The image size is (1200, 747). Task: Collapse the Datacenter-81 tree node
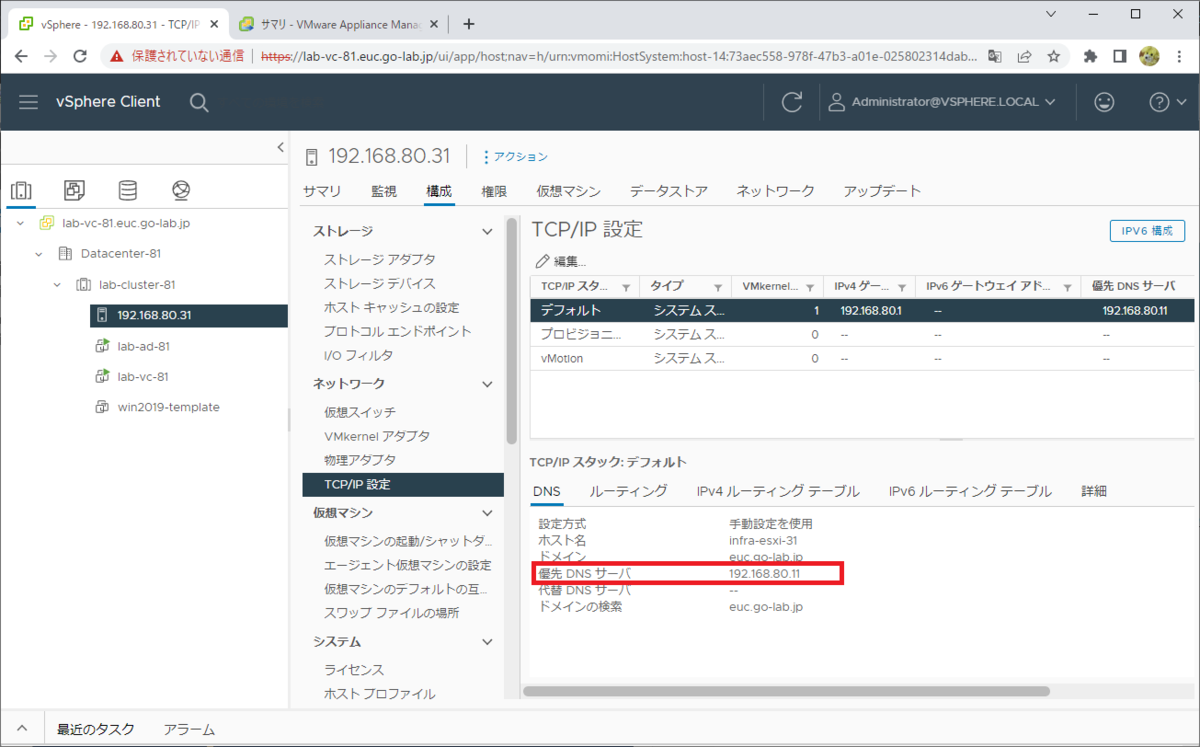[39, 254]
